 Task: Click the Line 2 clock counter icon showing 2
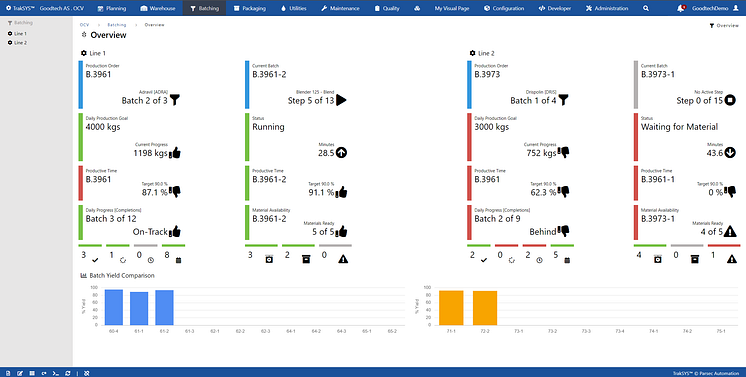[539, 260]
